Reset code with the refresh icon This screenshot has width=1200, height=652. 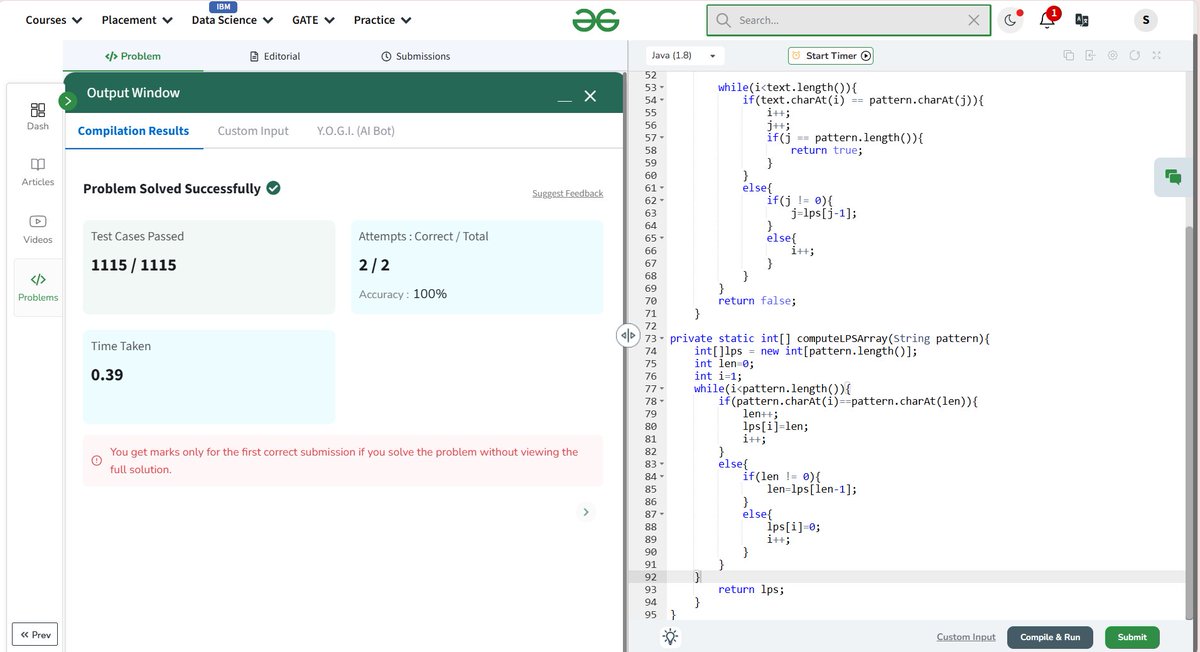(x=1135, y=56)
